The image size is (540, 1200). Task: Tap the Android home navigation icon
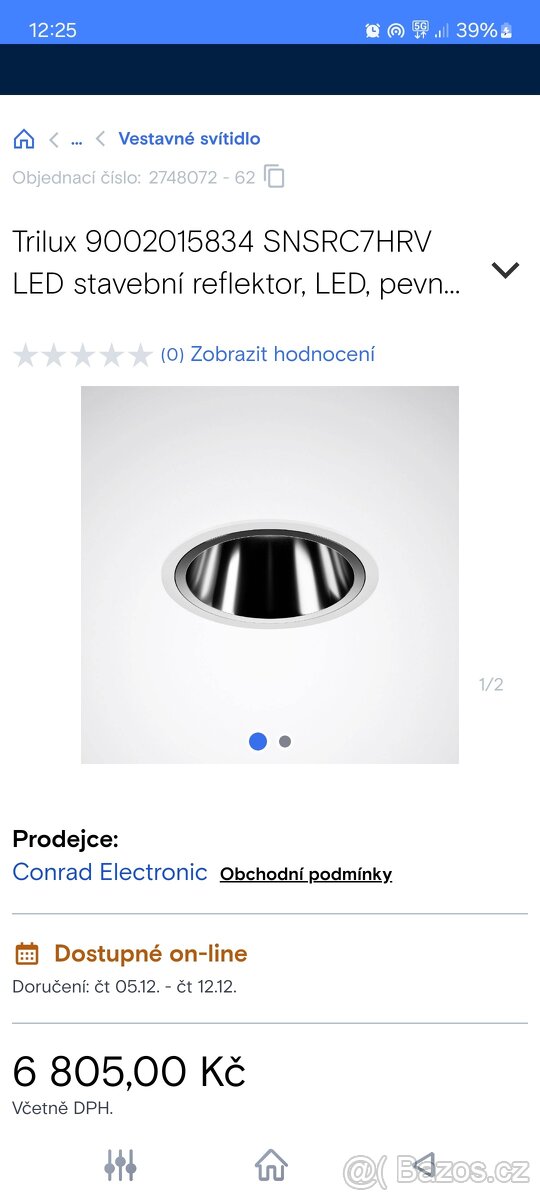[270, 1165]
